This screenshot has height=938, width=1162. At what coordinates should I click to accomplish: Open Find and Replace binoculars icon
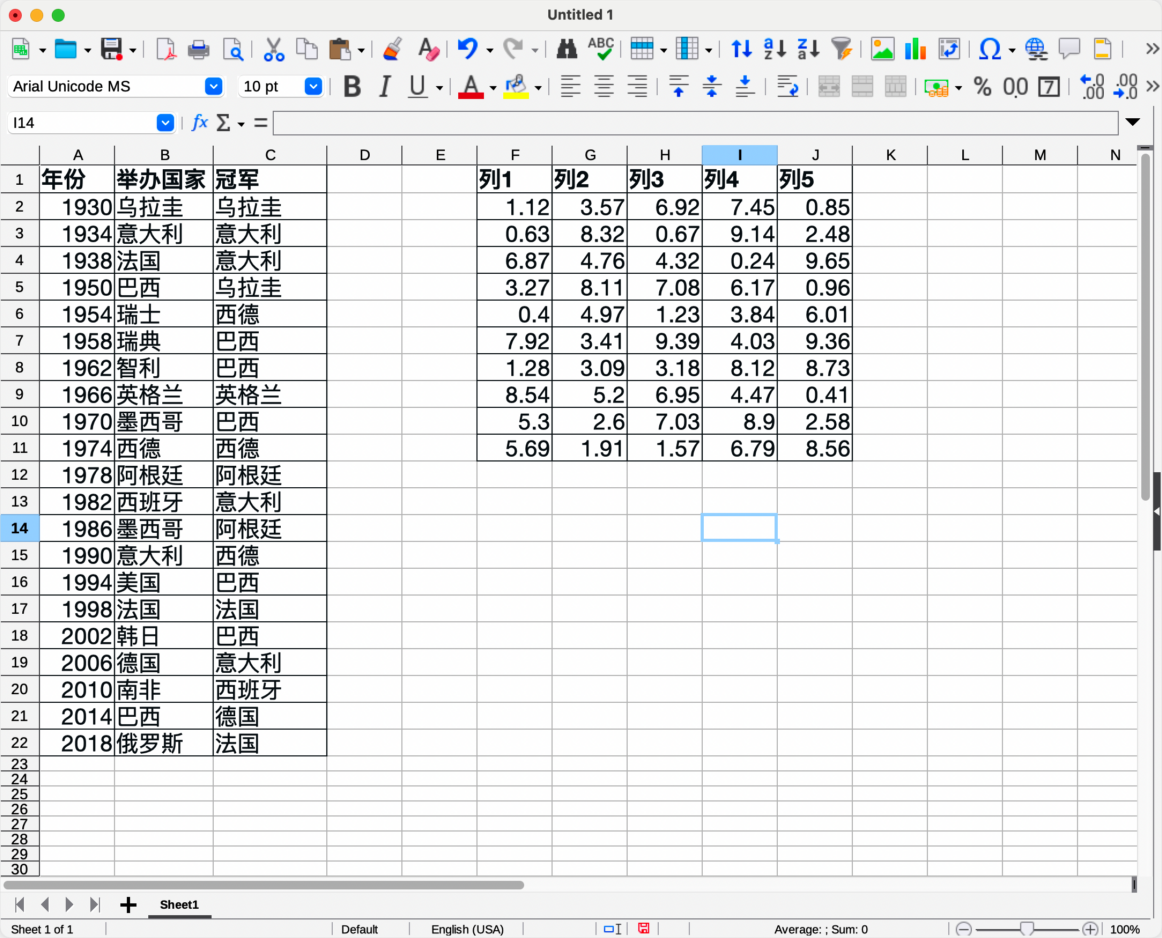(x=567, y=50)
